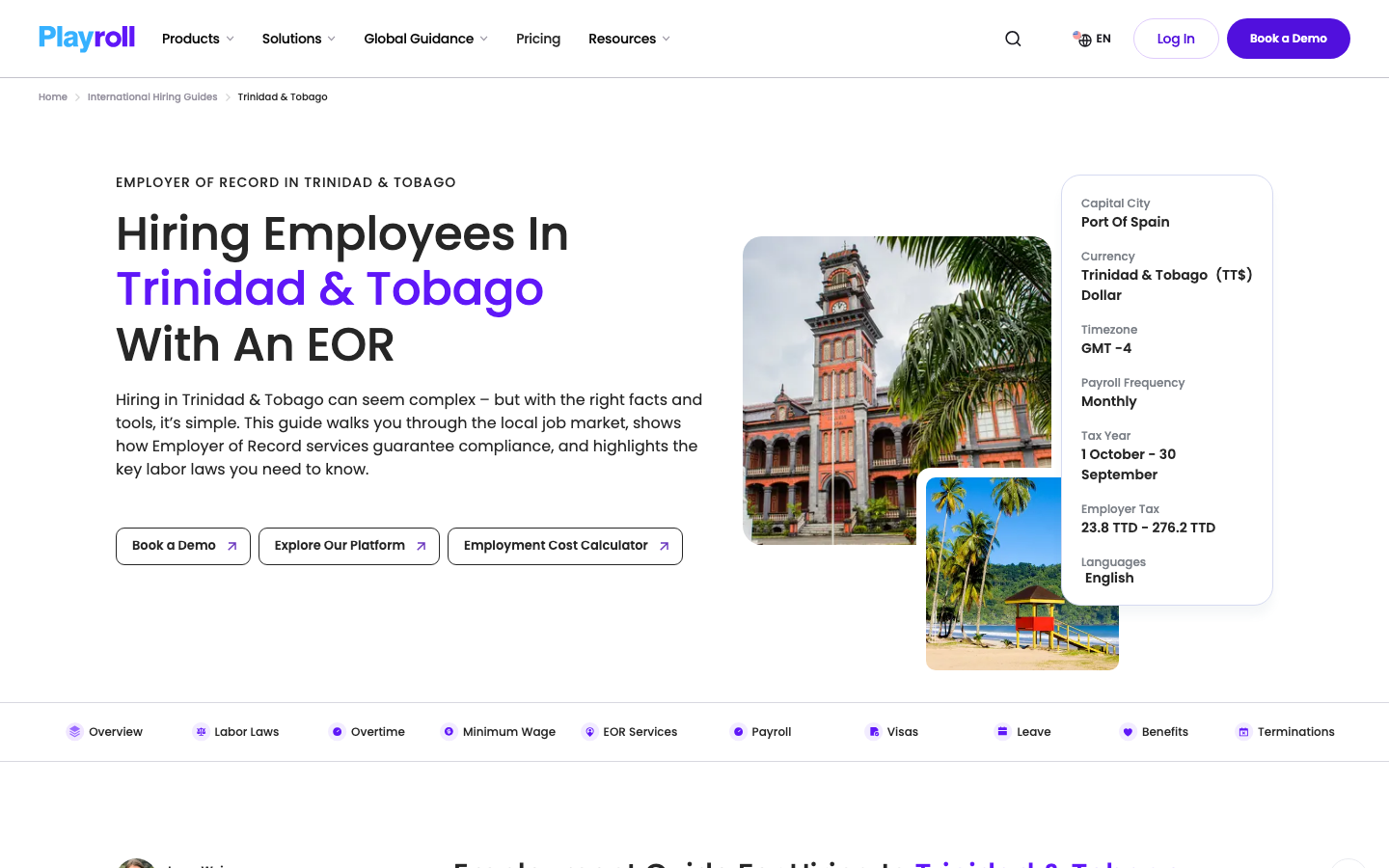Open the Employment Cost Calculator
1389x868 pixels.
565,546
